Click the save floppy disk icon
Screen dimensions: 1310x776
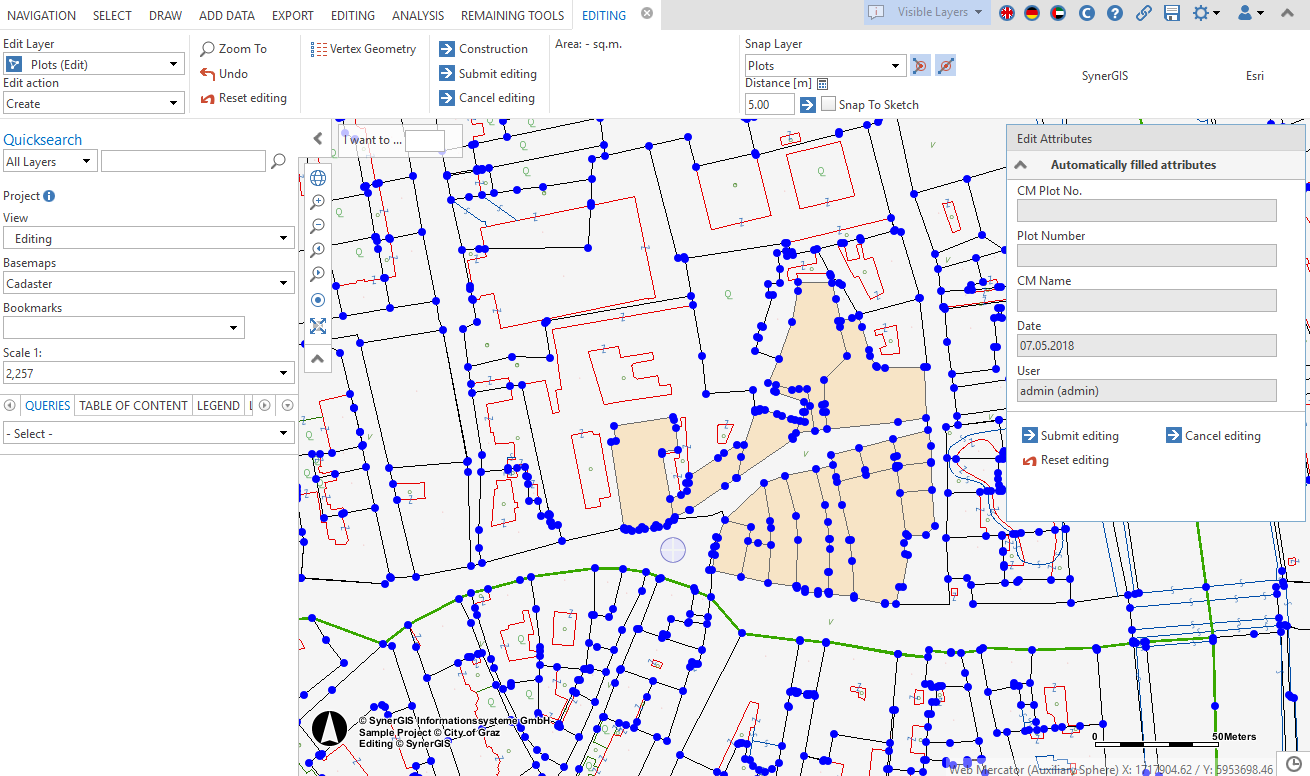[1172, 13]
